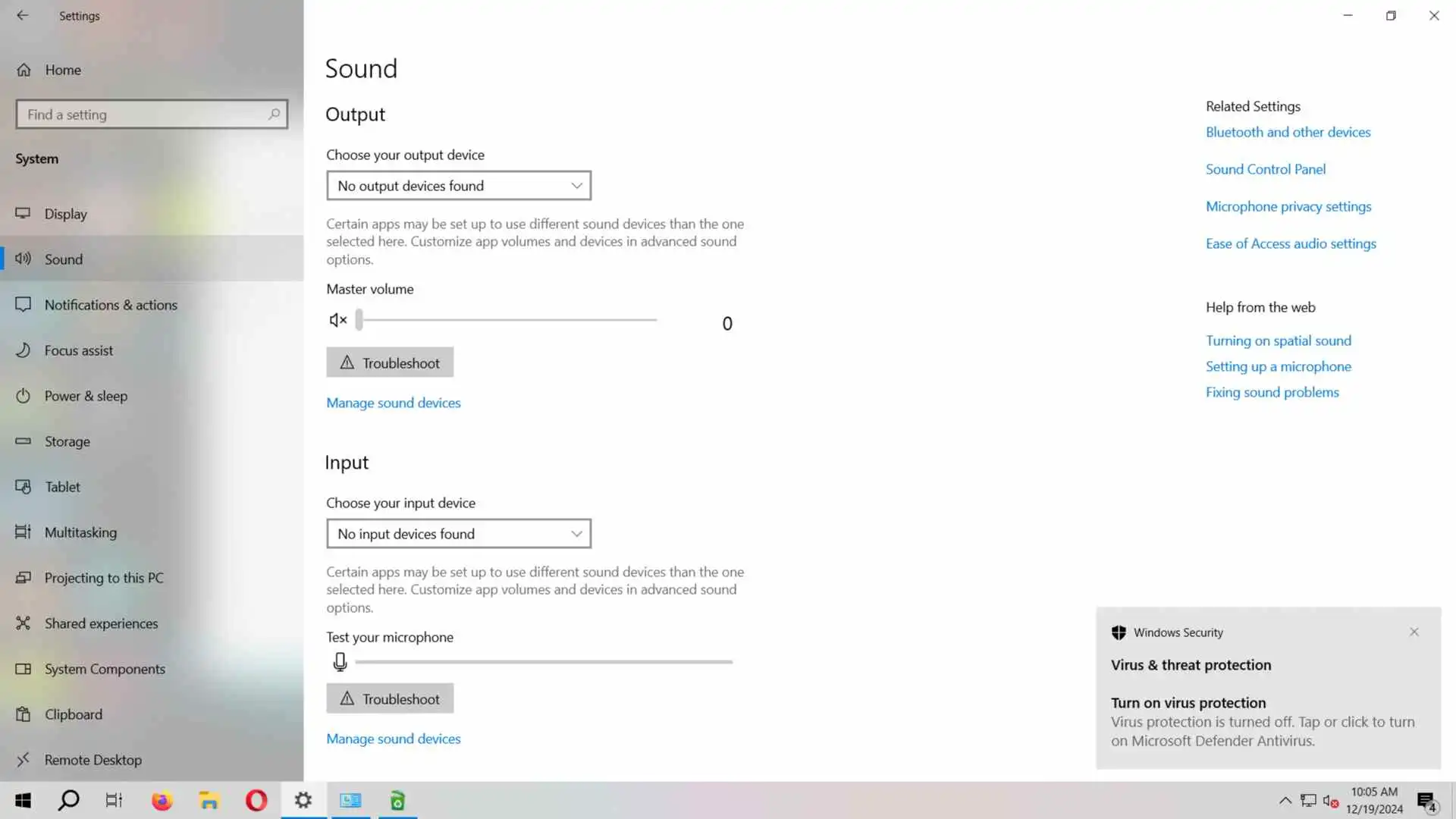Click the muted volume icon in system tray

(x=1330, y=801)
